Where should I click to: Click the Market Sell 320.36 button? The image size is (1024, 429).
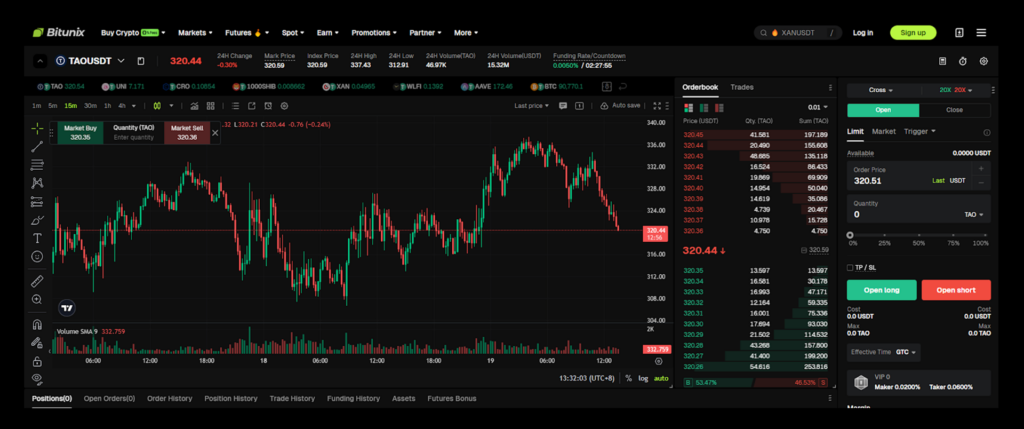(187, 133)
